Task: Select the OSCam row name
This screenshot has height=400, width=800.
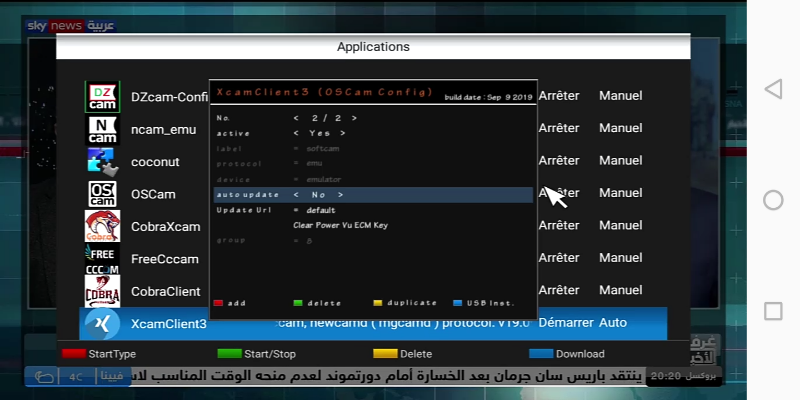Action: click(x=153, y=194)
